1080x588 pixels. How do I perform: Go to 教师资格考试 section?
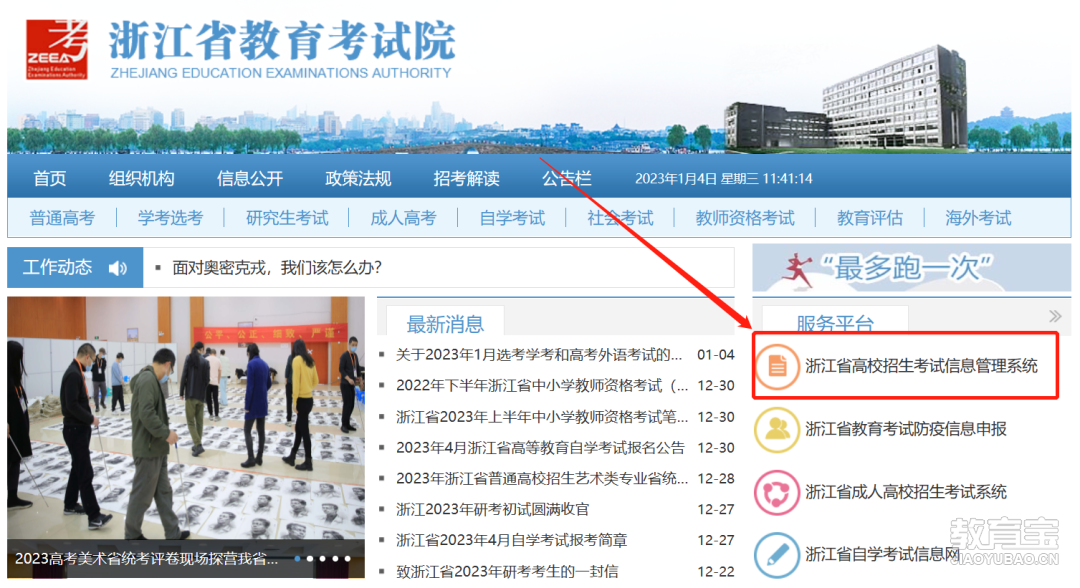pyautogui.click(x=745, y=218)
